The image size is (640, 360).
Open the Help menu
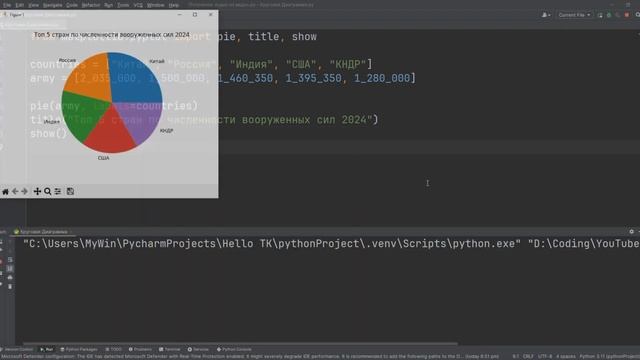click(173, 5)
